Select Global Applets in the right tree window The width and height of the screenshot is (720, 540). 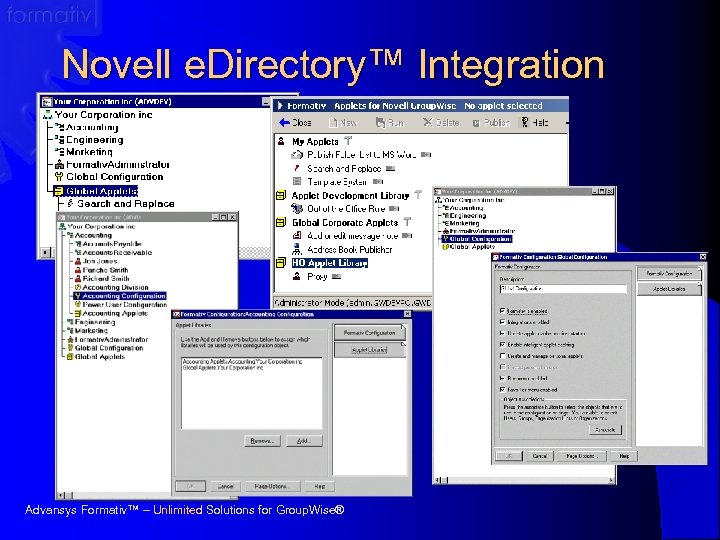[472, 247]
